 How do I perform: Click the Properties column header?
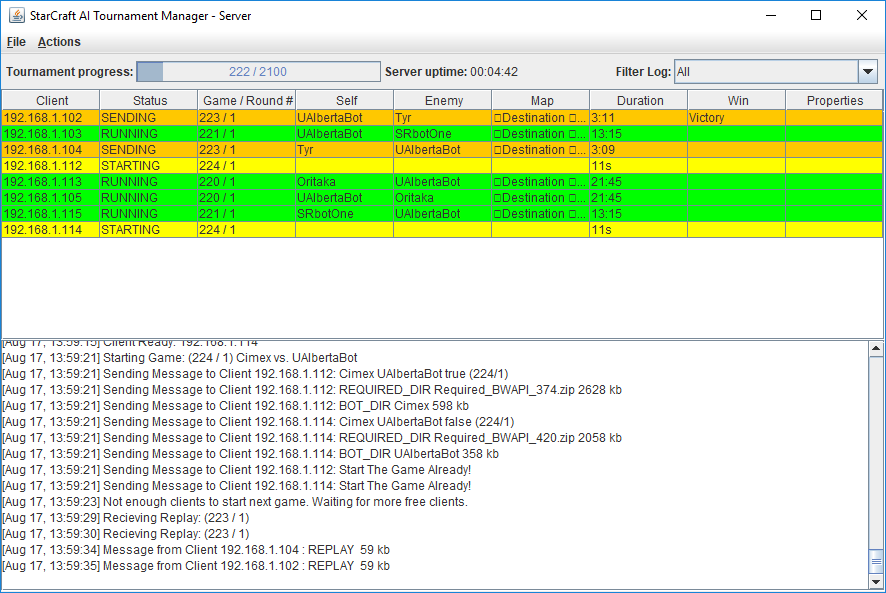pos(834,101)
